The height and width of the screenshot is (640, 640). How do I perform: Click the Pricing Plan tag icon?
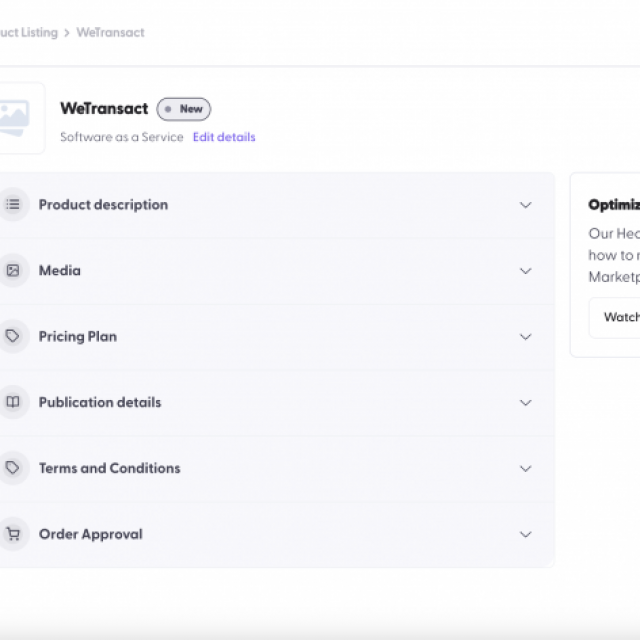pos(13,336)
